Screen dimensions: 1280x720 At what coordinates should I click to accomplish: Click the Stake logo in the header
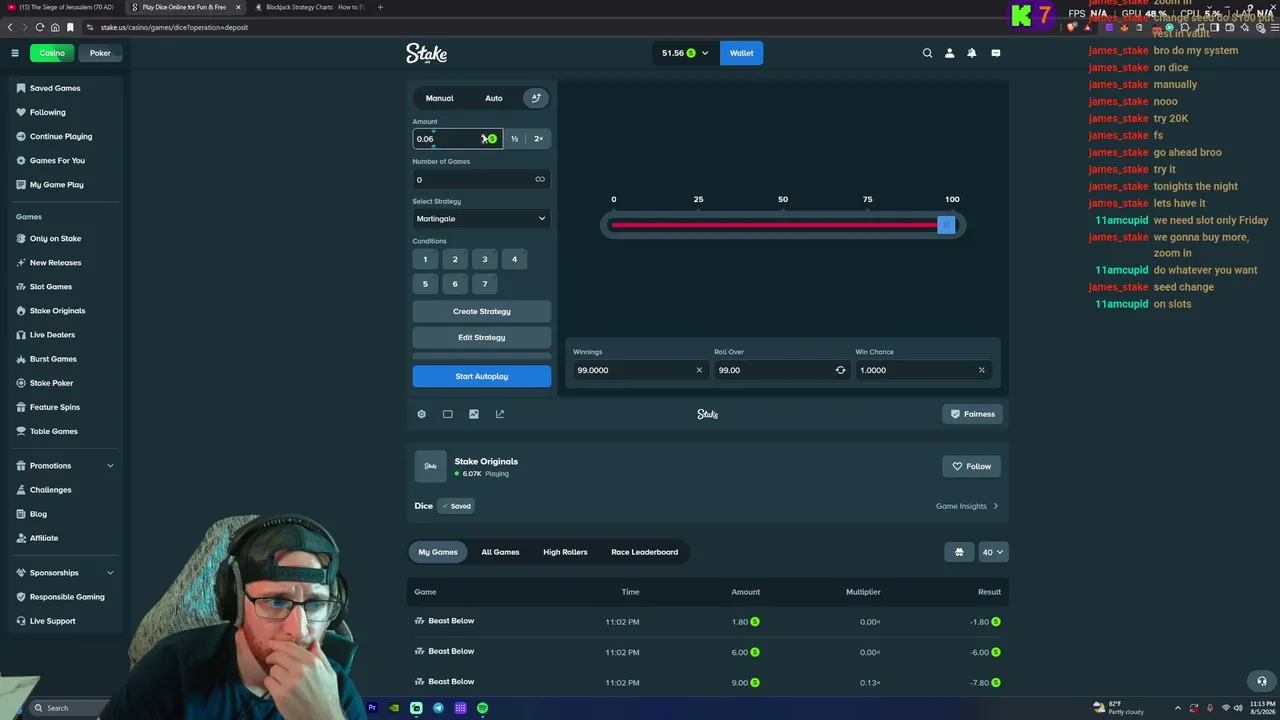click(427, 53)
